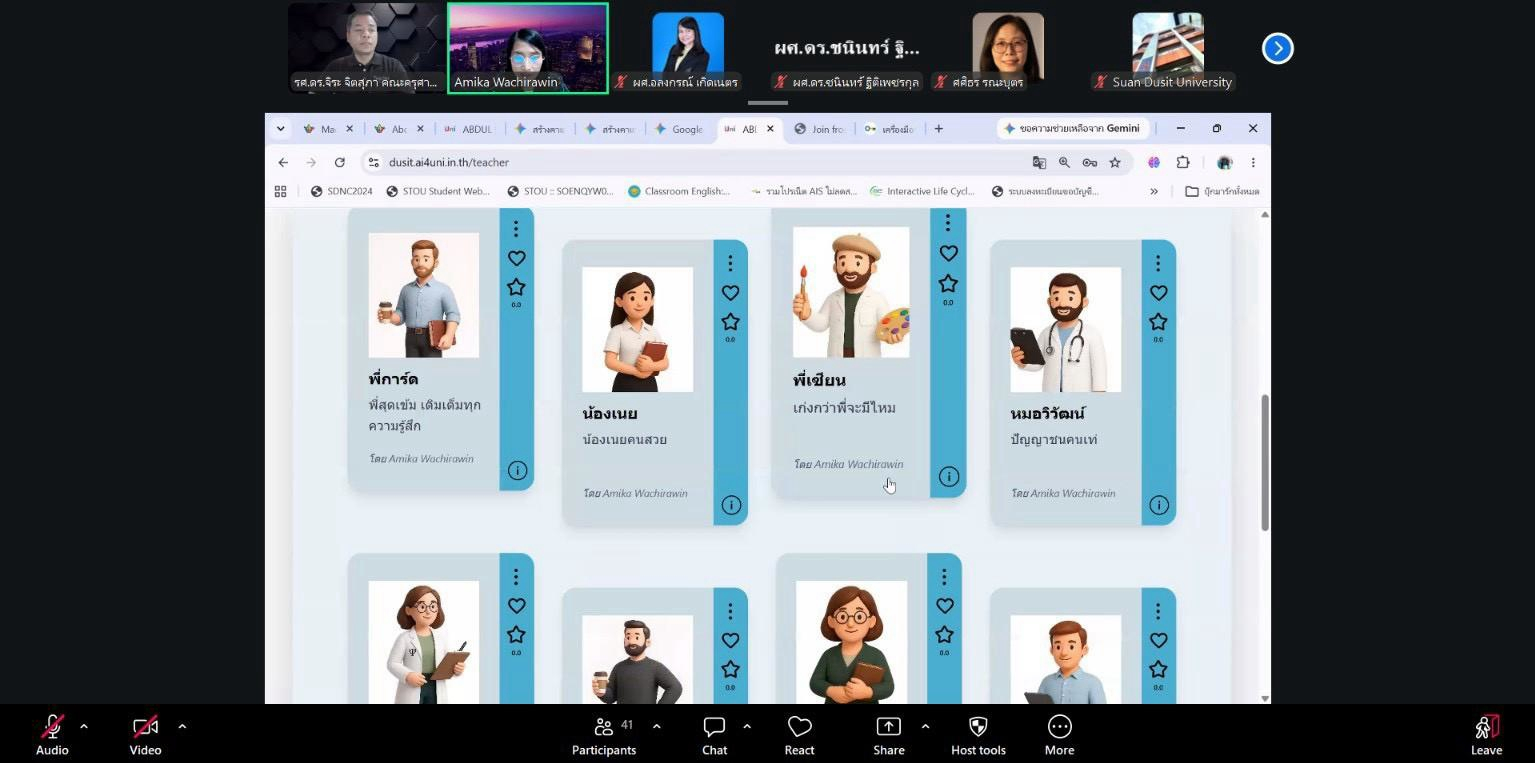Open the Zoom React menu

tap(799, 735)
